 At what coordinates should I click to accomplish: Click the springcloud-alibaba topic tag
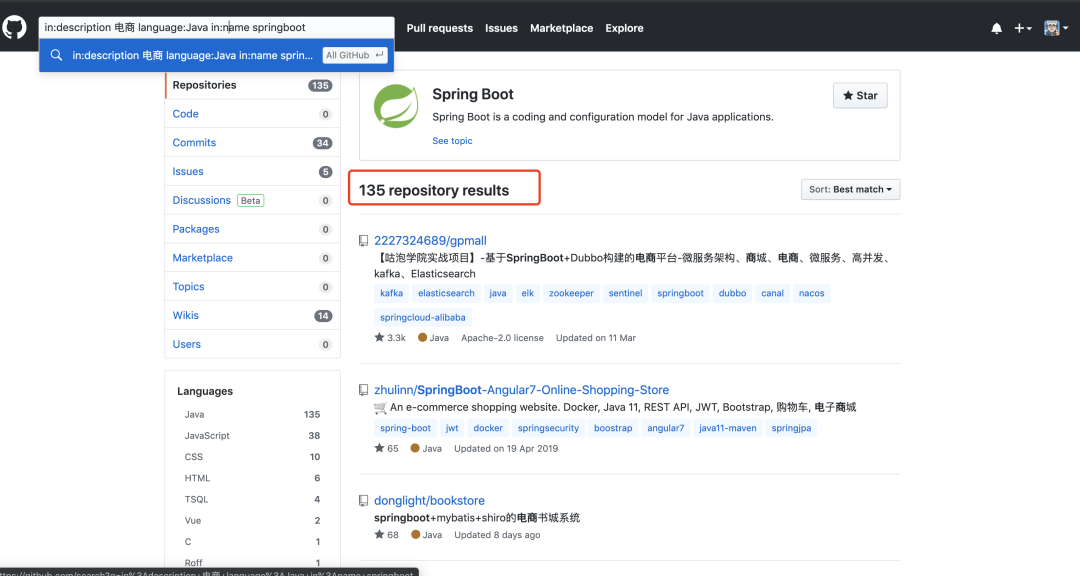(x=423, y=318)
